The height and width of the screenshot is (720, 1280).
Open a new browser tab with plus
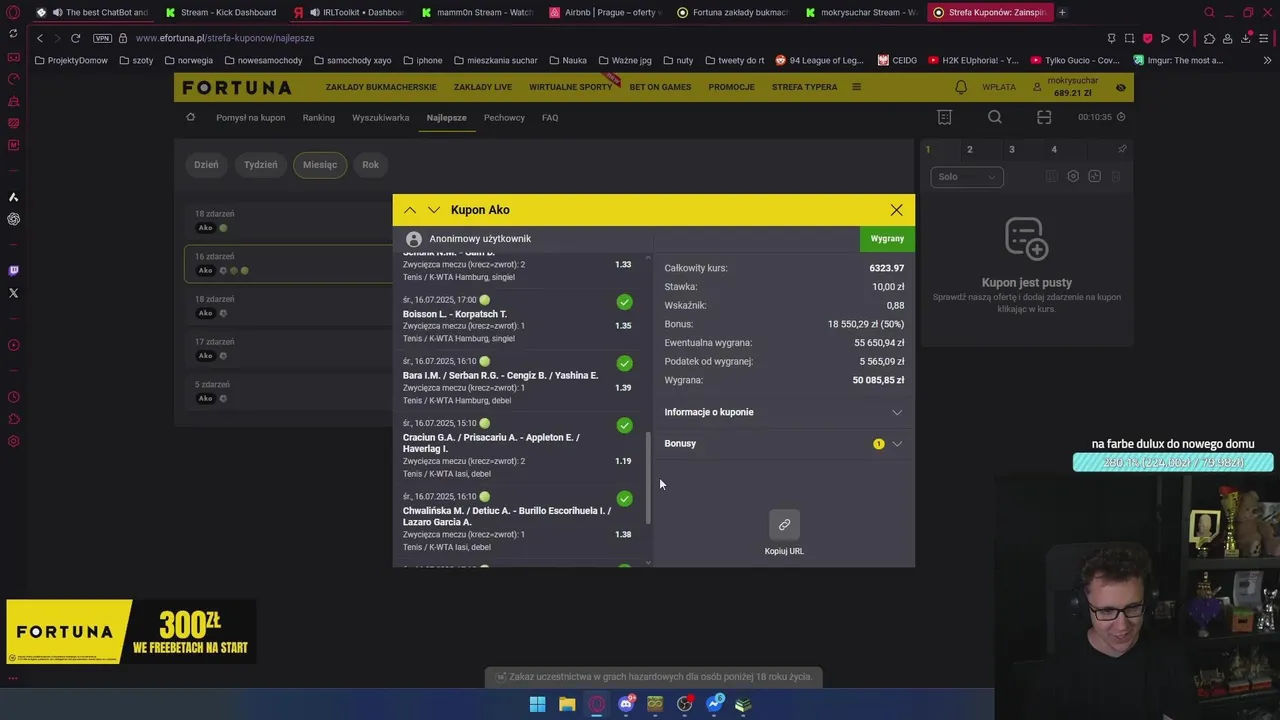tap(1062, 12)
